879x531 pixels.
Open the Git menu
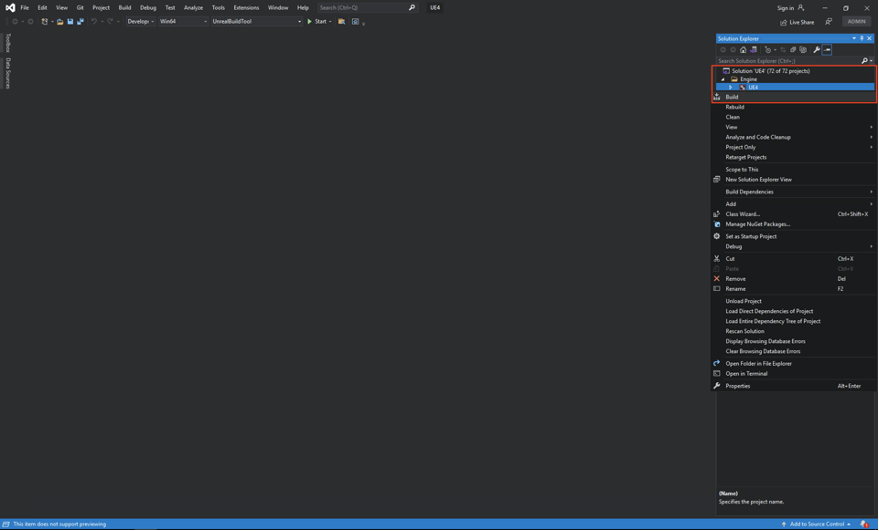click(x=80, y=8)
